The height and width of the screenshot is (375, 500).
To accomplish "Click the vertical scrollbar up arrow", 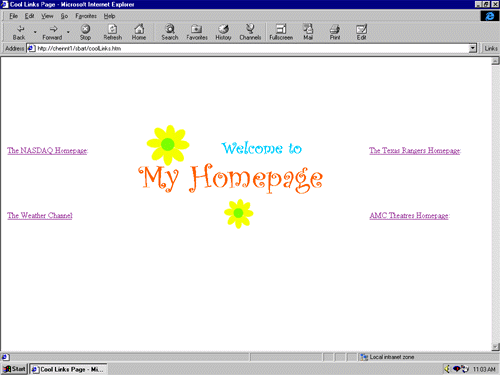I will point(495,61).
